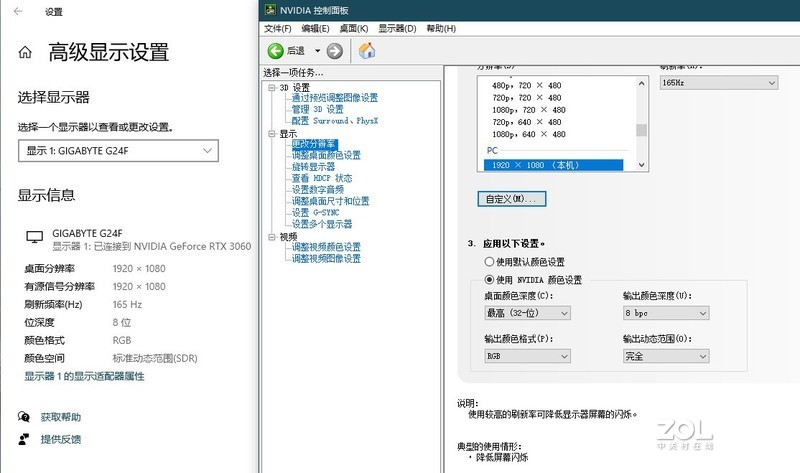Open 管理 3D 设置 tree item
800x473 pixels.
pyautogui.click(x=317, y=109)
